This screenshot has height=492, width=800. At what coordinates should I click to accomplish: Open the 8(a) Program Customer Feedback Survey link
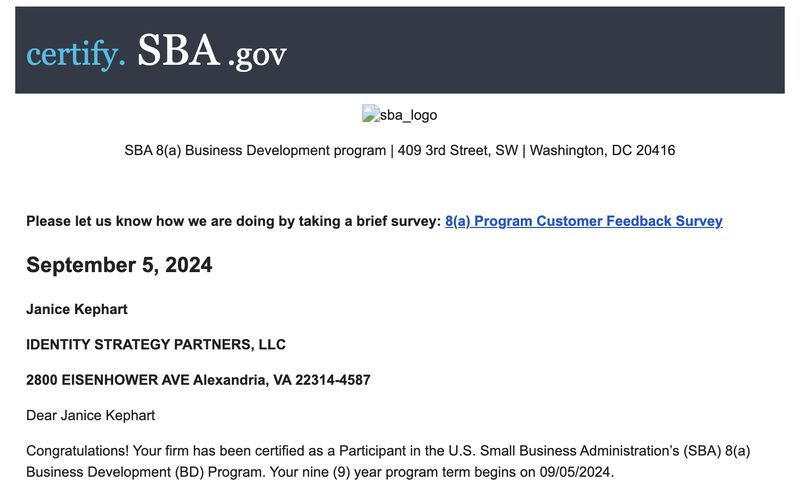point(584,221)
